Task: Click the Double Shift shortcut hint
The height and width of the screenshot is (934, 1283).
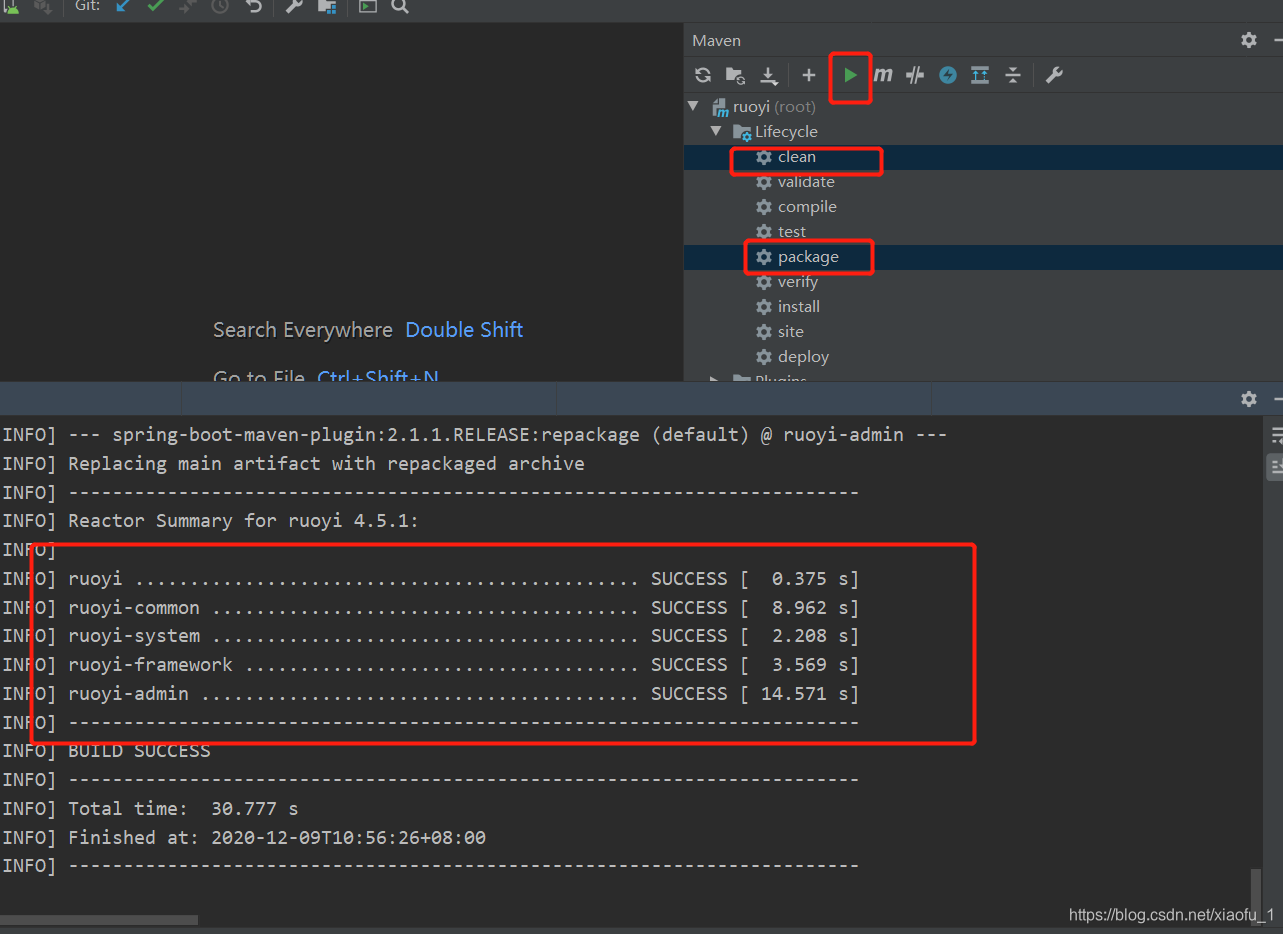Action: click(x=464, y=330)
